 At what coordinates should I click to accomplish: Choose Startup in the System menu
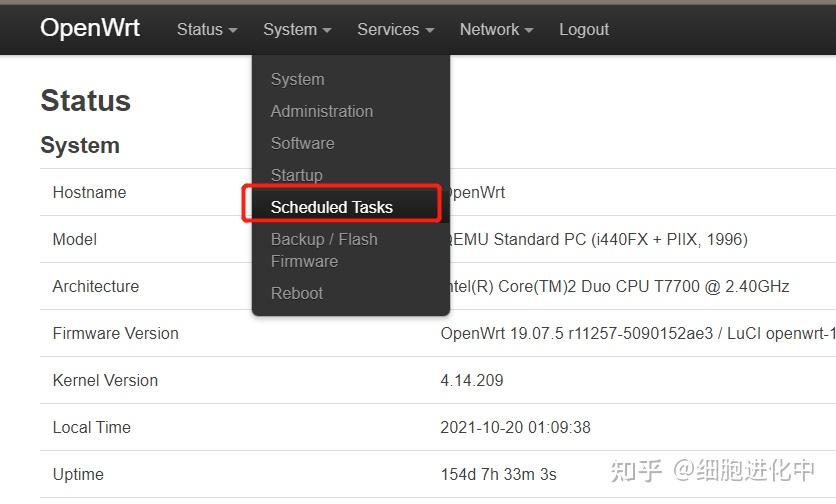[x=296, y=175]
